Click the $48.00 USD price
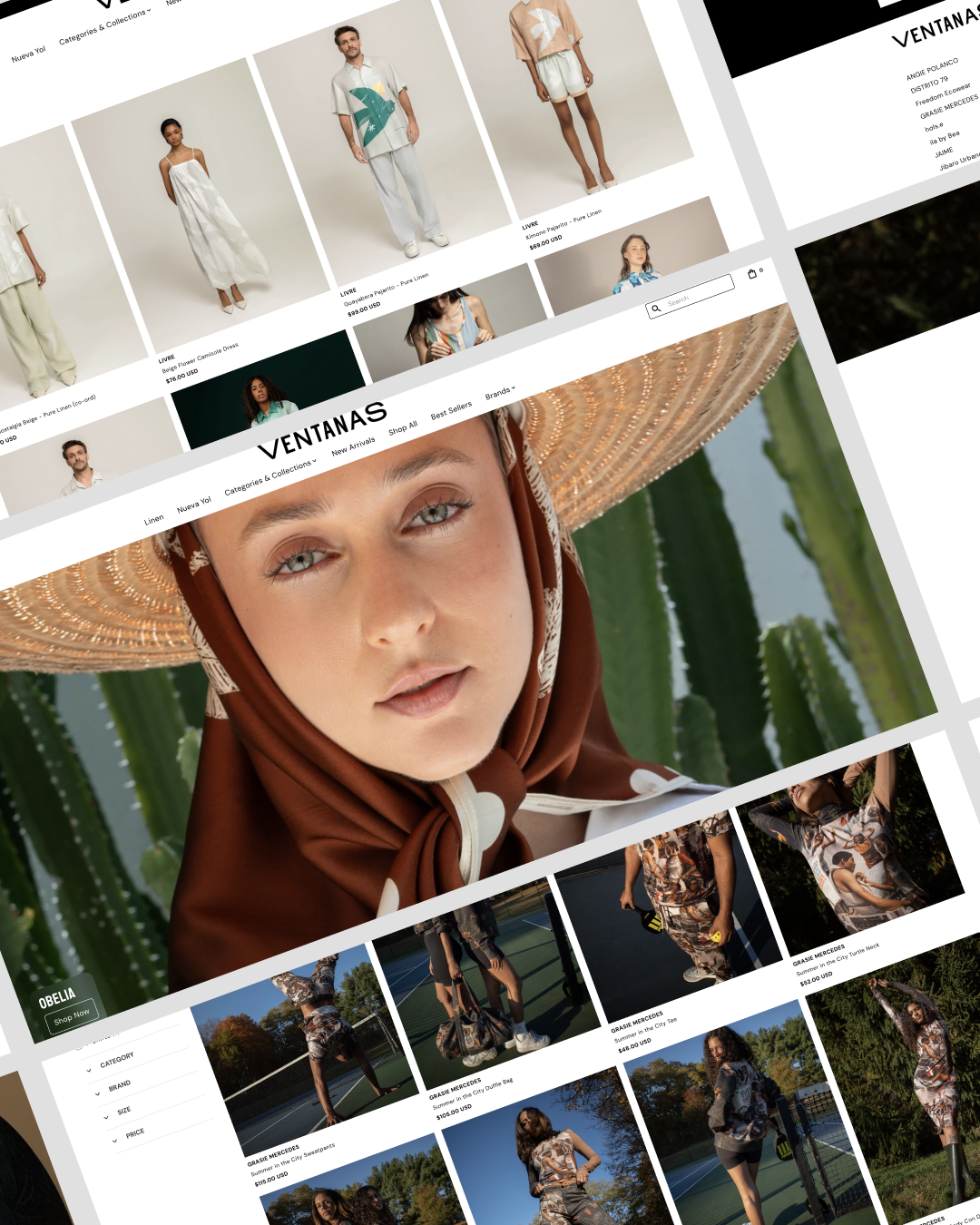Screen dimensions: 980x1225 (634, 1045)
